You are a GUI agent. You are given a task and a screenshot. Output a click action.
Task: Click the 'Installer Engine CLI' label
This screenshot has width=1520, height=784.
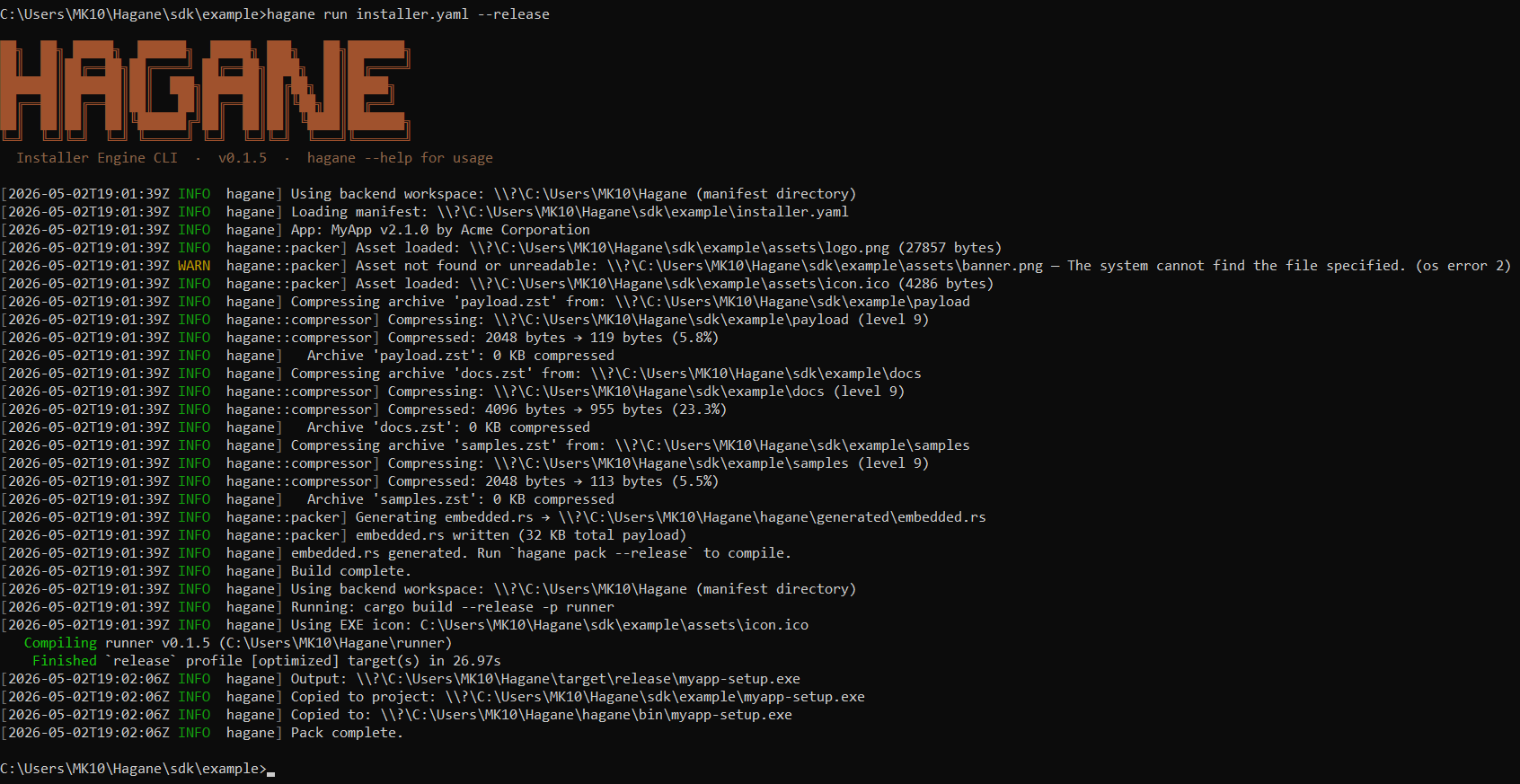coord(97,158)
